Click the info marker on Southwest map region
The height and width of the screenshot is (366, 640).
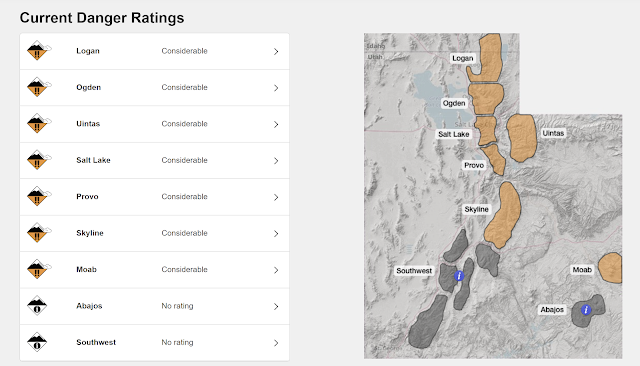click(459, 276)
